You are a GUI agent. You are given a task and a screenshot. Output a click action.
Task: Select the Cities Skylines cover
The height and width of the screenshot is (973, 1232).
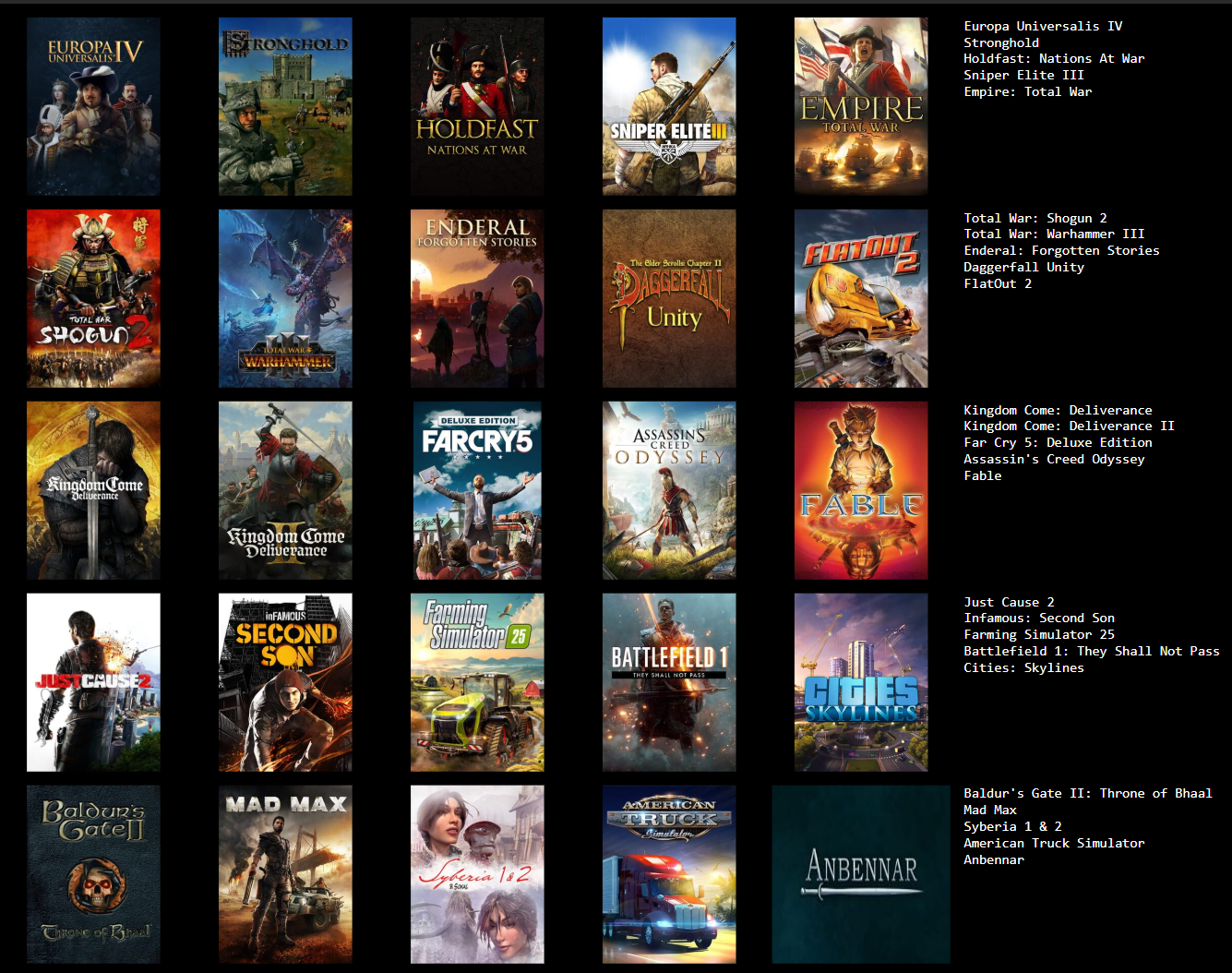pyautogui.click(x=861, y=682)
